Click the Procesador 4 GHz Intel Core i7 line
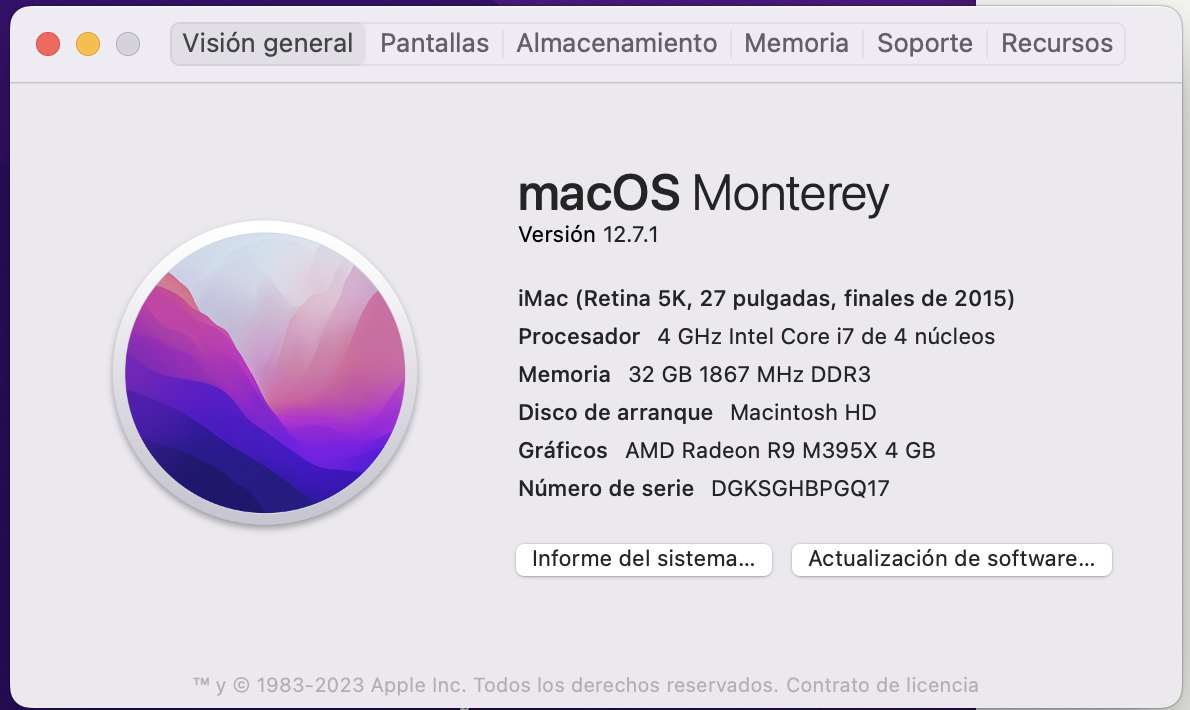This screenshot has width=1190, height=710. tap(757, 337)
